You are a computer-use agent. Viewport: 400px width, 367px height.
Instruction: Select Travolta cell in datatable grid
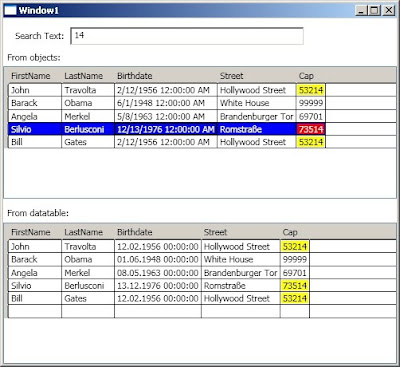[x=88, y=246]
